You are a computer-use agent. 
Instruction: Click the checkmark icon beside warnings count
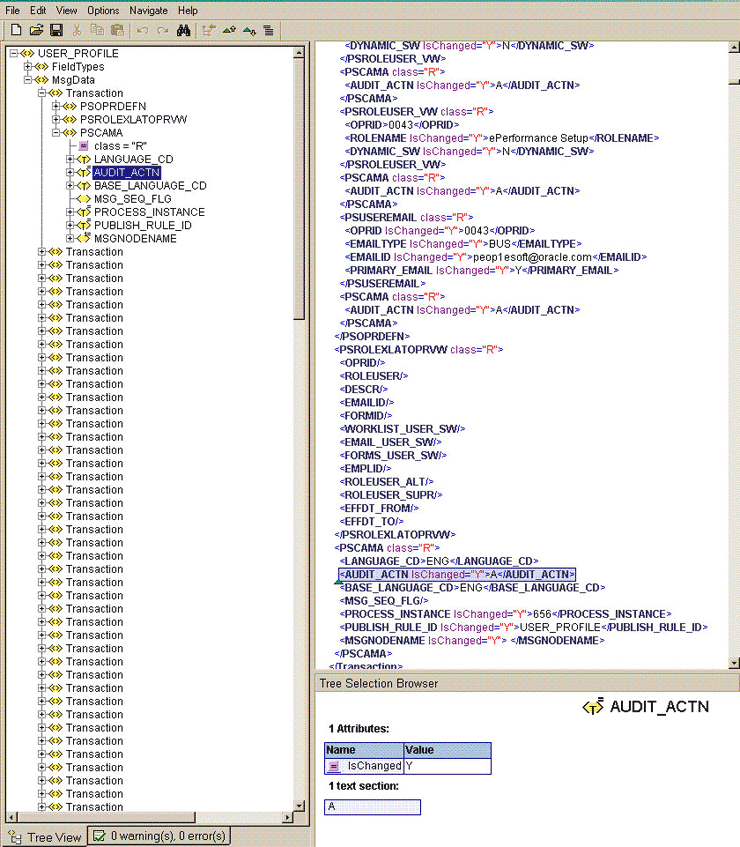coord(99,836)
